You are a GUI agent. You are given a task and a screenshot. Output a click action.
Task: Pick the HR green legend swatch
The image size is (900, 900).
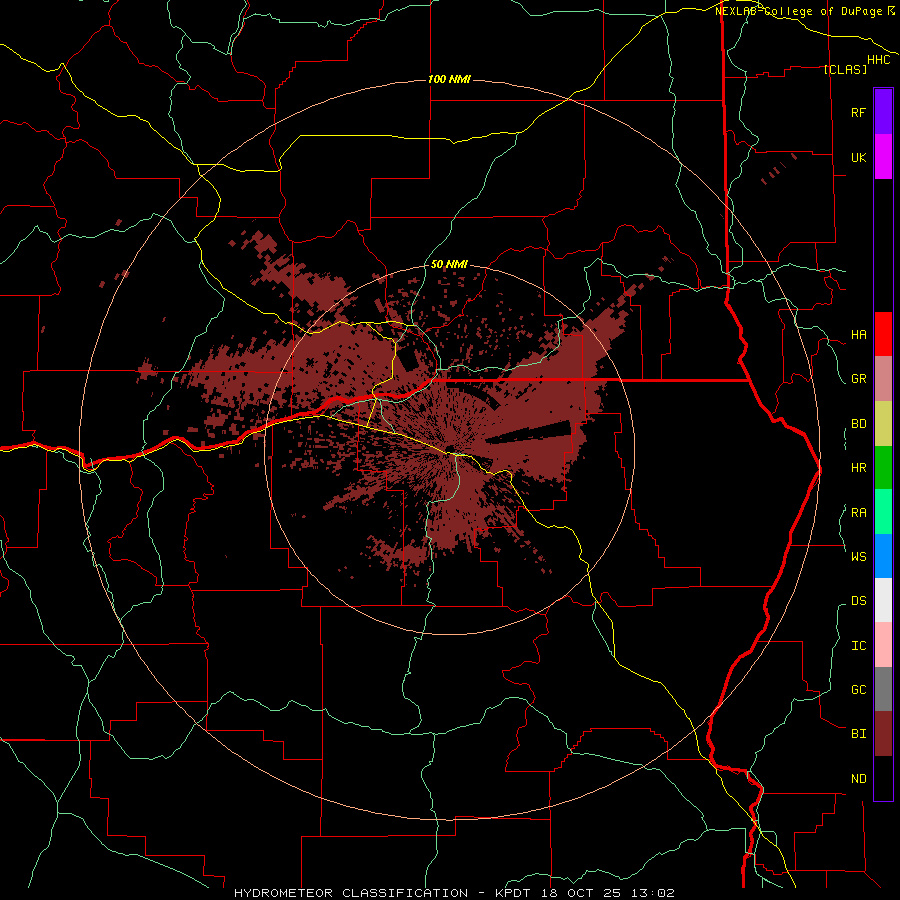[883, 468]
